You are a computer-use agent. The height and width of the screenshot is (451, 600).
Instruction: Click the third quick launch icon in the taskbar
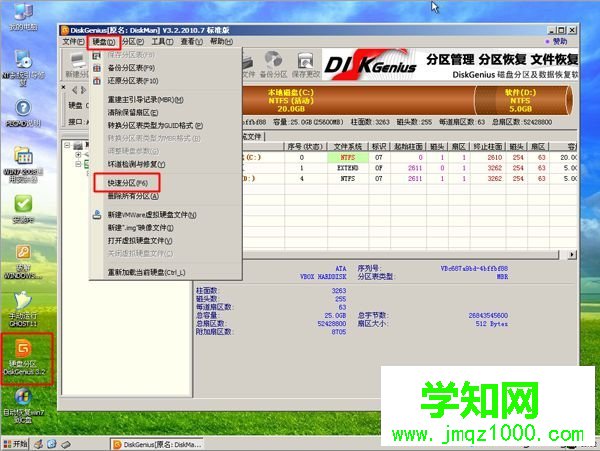[65, 444]
